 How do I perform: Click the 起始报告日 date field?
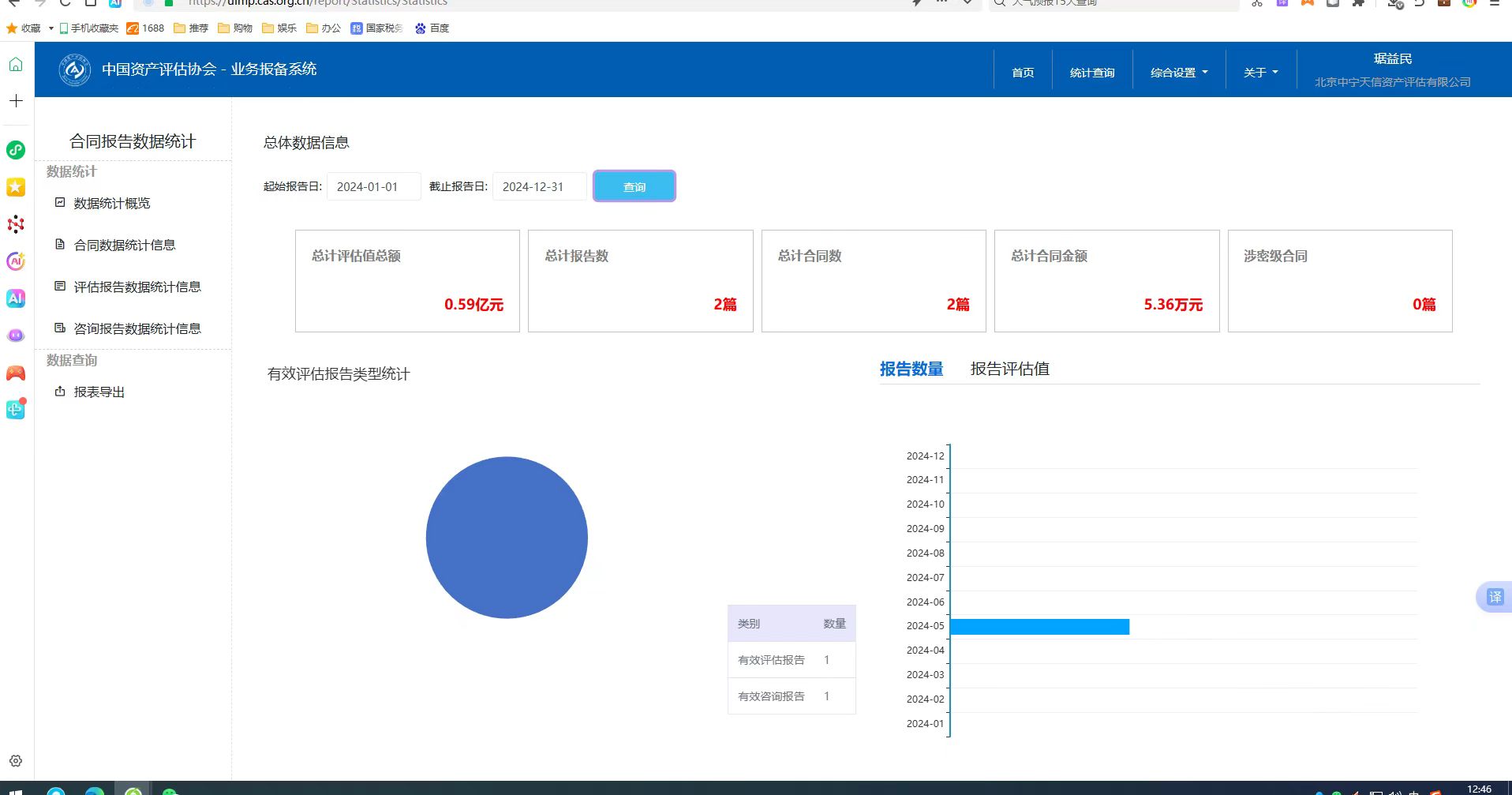[373, 187]
